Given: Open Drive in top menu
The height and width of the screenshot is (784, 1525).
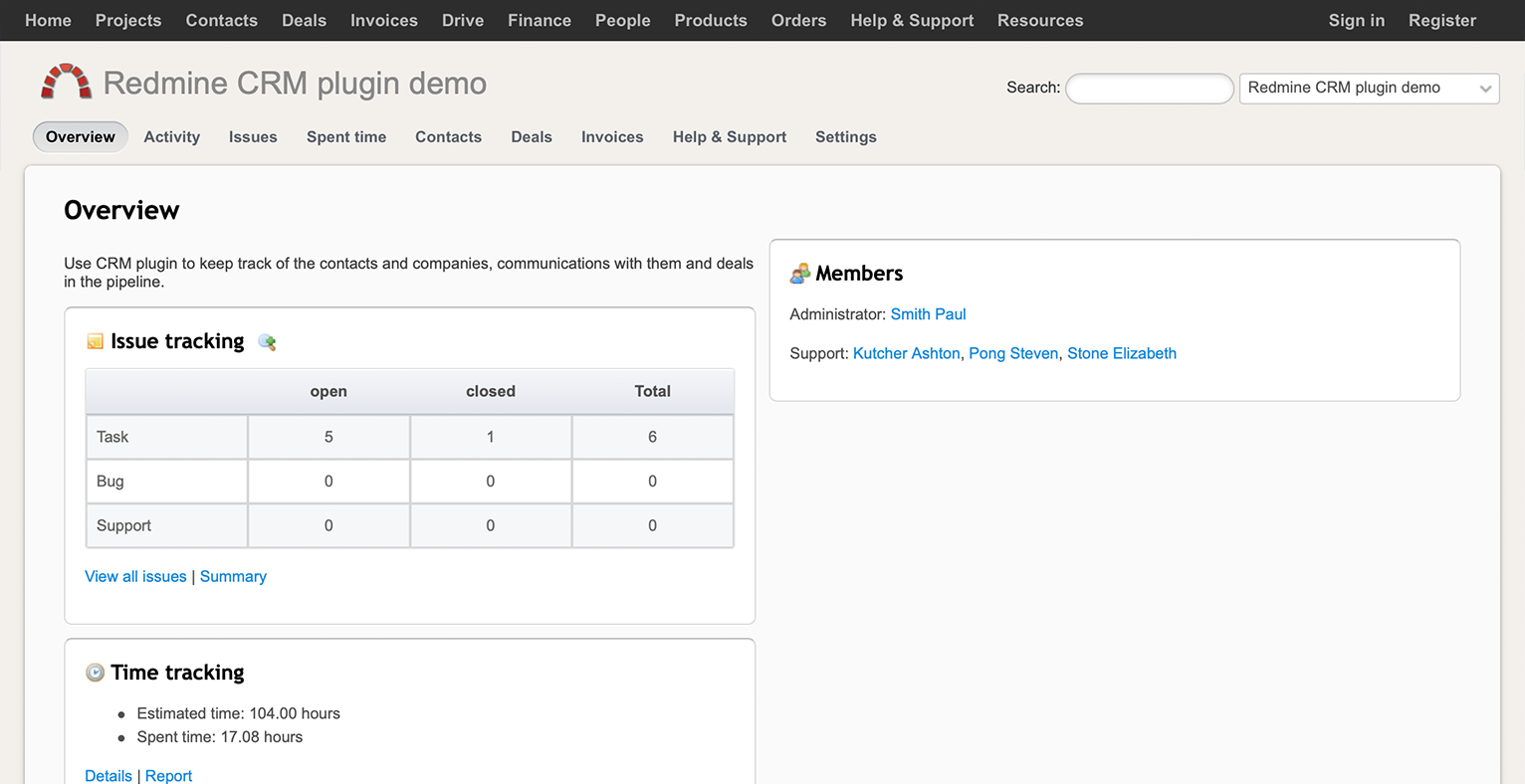Looking at the screenshot, I should pos(463,20).
